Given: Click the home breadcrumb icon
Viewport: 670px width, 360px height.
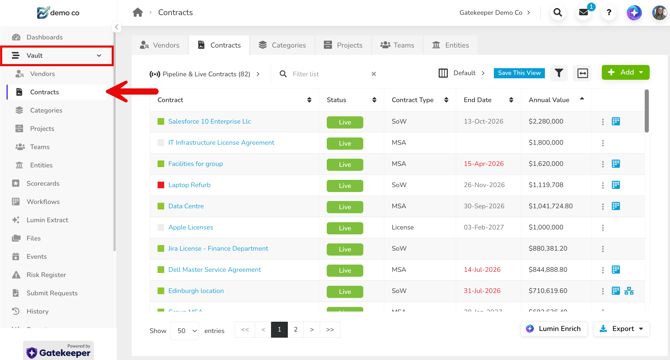Looking at the screenshot, I should pyautogui.click(x=138, y=12).
